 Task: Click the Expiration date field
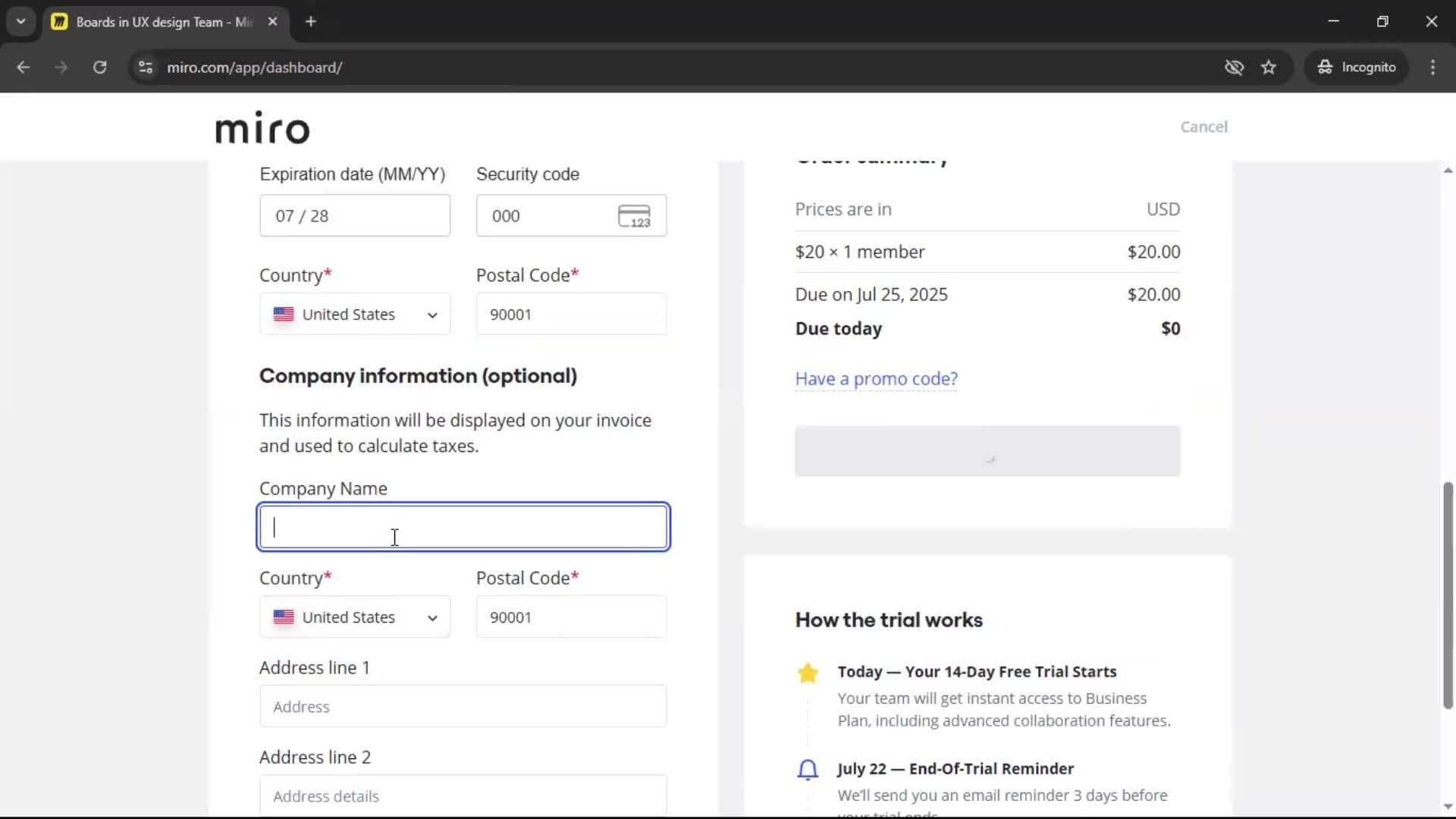click(x=355, y=215)
